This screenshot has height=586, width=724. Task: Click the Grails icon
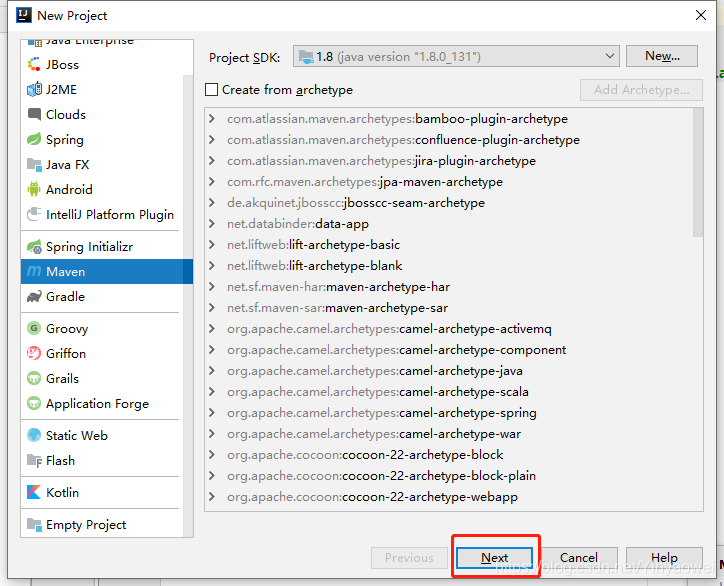coord(34,378)
